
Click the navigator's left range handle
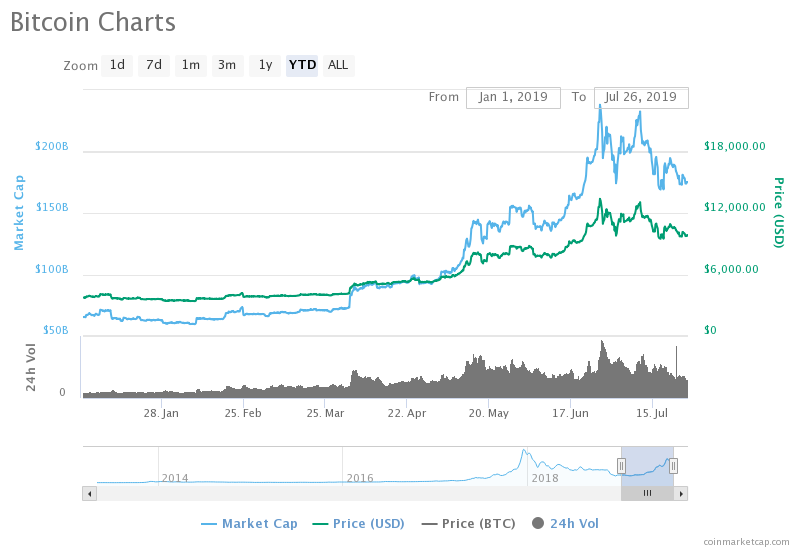coord(621,465)
